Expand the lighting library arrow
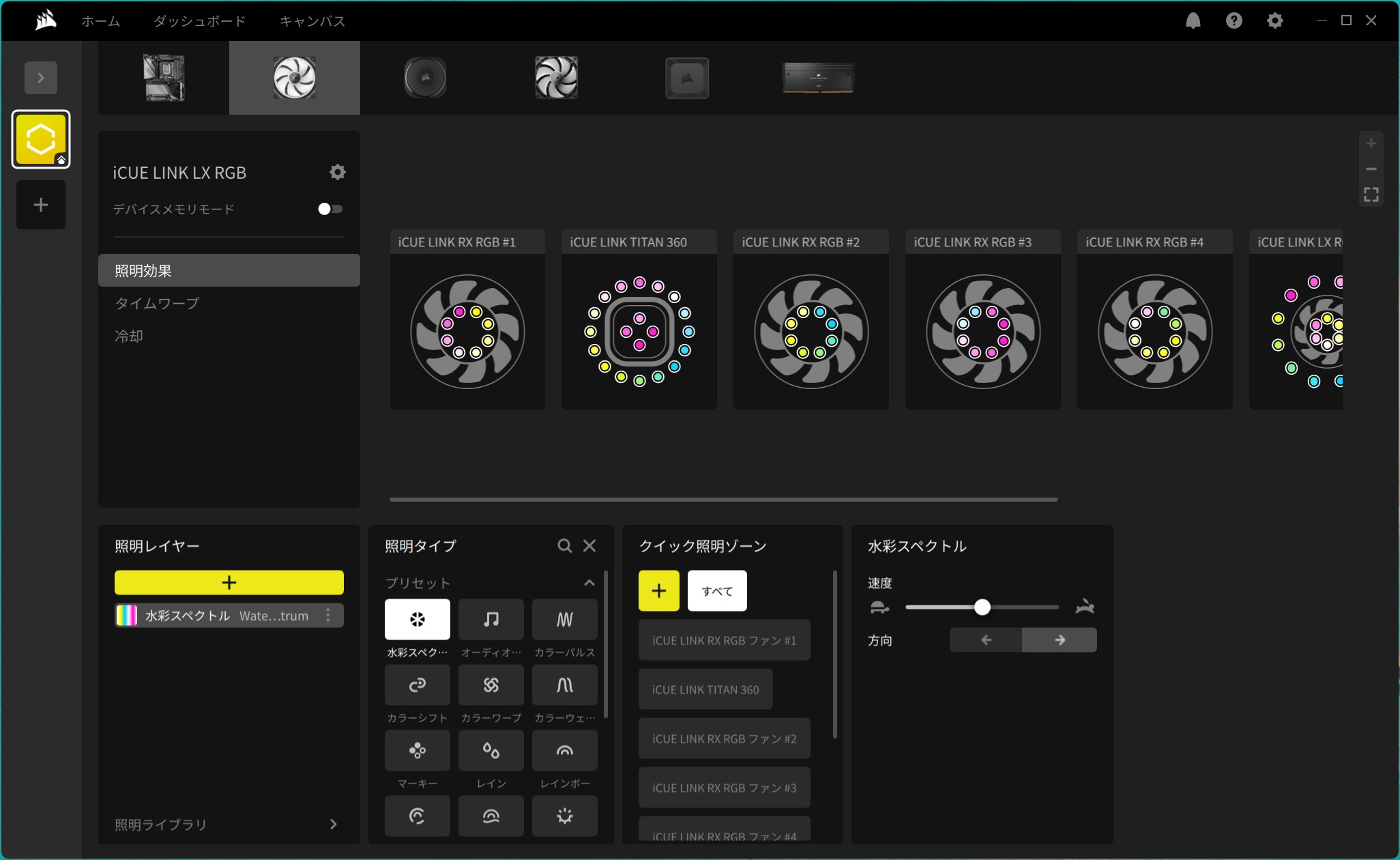The image size is (1400, 860). tap(333, 825)
